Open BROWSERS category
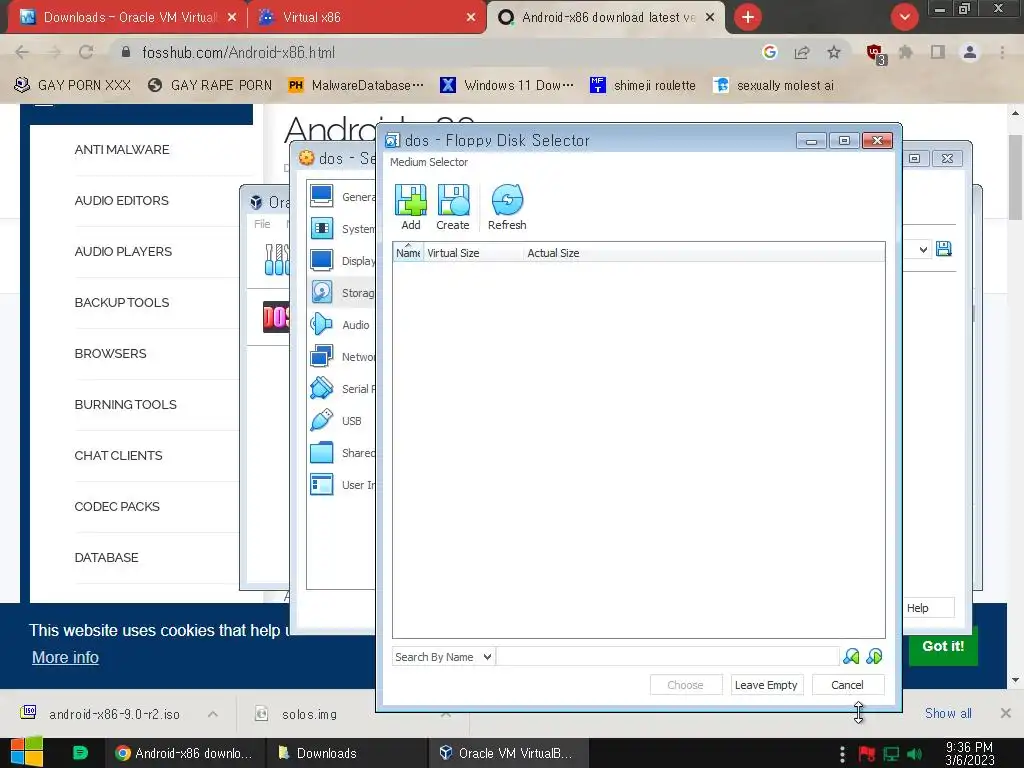The width and height of the screenshot is (1024, 768). tap(110, 353)
